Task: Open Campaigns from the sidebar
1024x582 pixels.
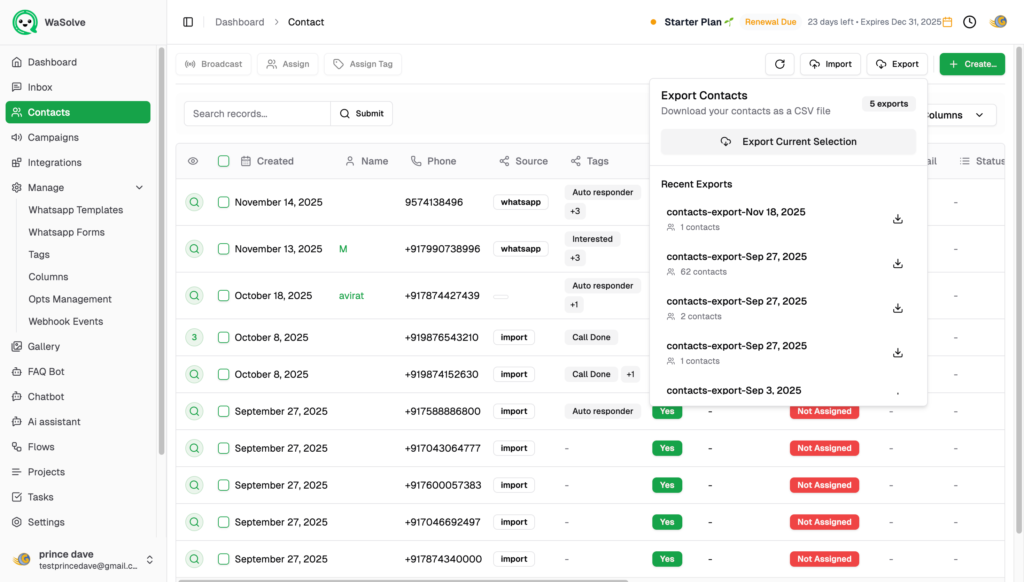Action: tap(53, 138)
